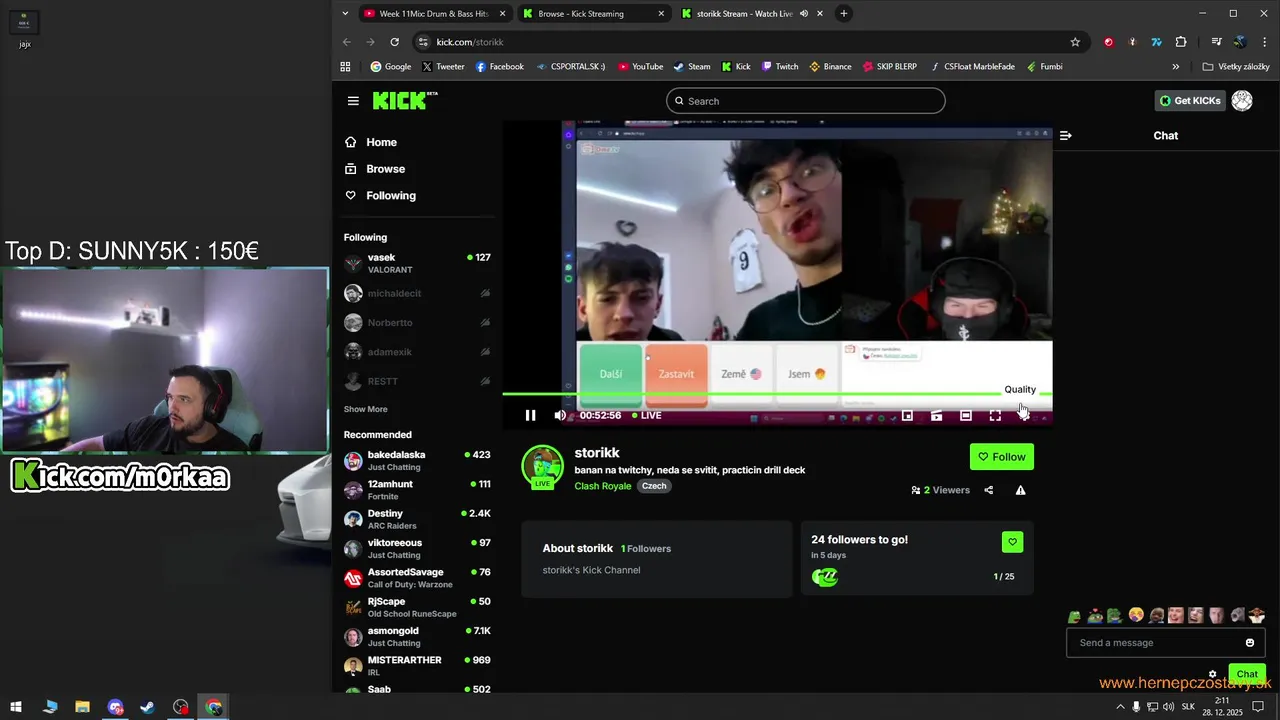Click Get KICKs button
1280x720 pixels.
point(1190,101)
